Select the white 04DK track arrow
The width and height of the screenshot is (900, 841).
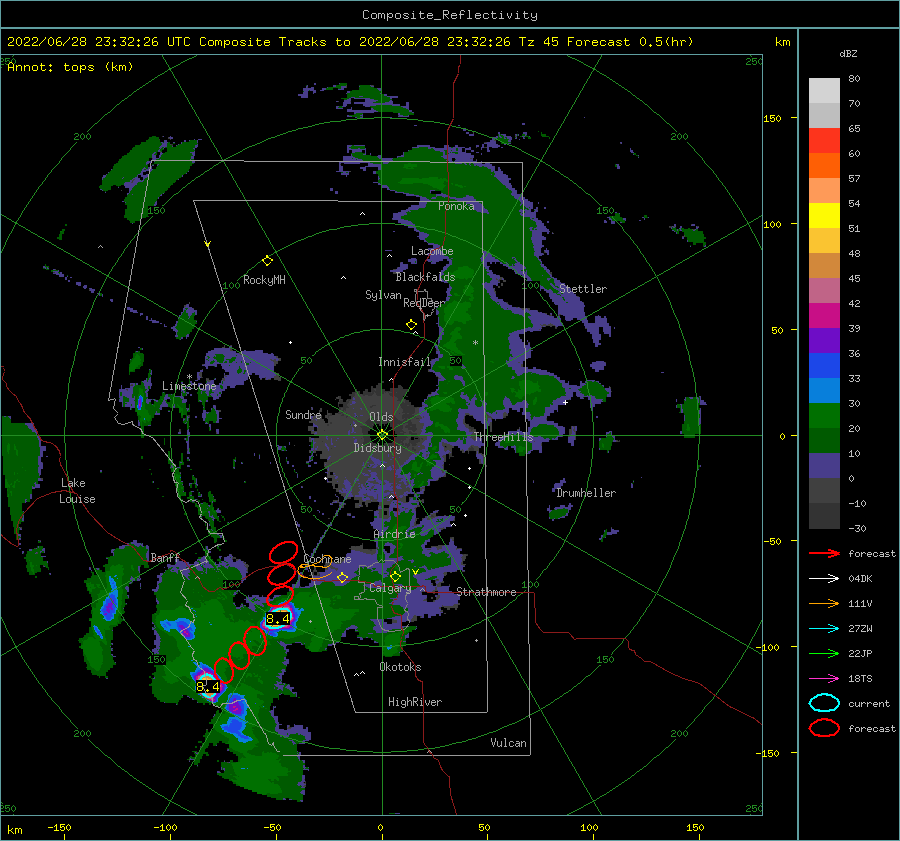[x=824, y=579]
